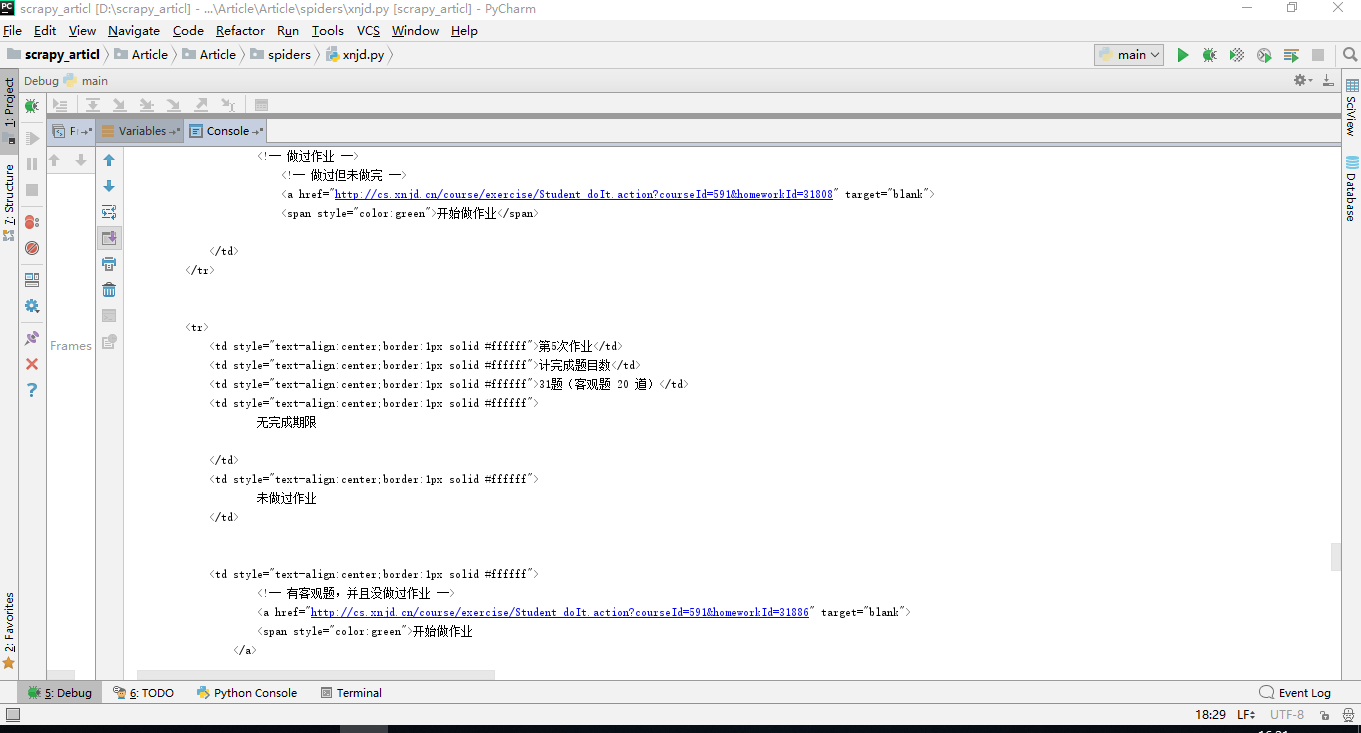The height and width of the screenshot is (733, 1361).
Task: Click Step Into My Code icon
Action: pos(146,105)
